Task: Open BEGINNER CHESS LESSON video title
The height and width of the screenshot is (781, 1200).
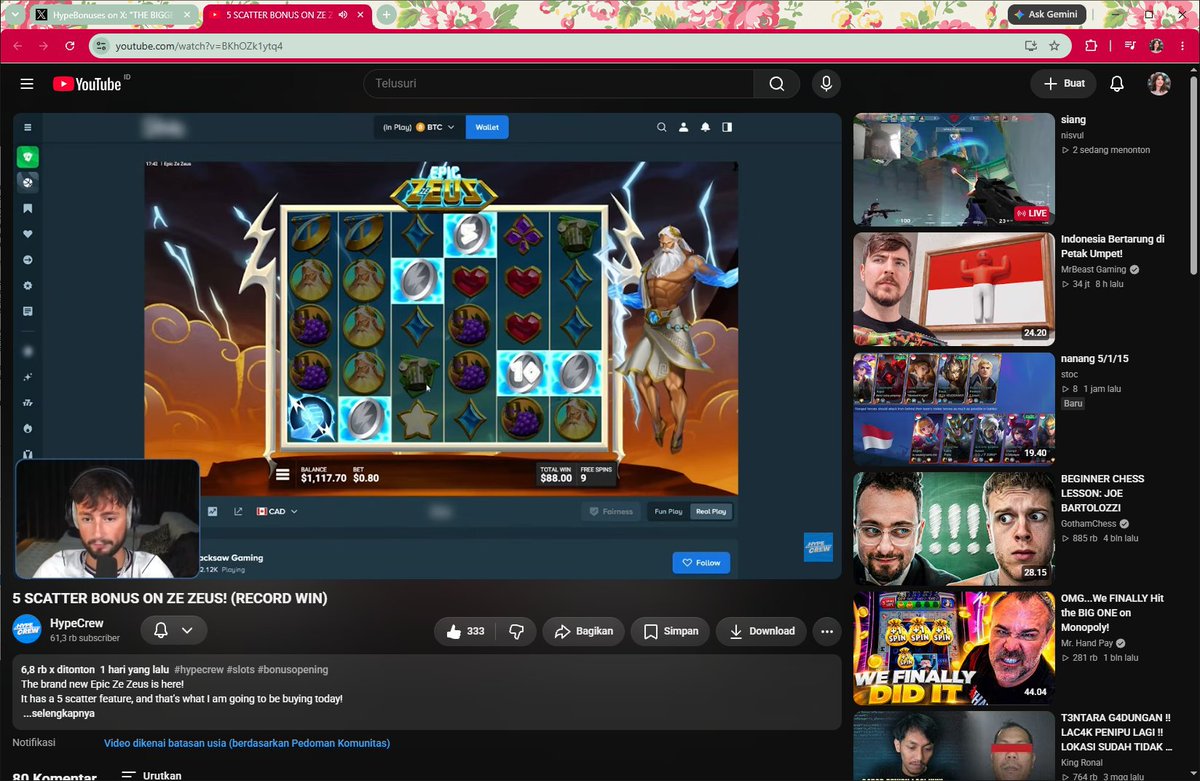Action: 1103,493
